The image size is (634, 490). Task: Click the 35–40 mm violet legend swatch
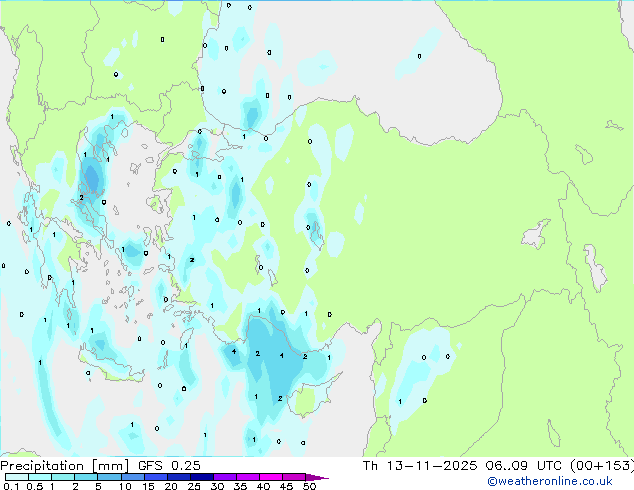[x=248, y=477]
